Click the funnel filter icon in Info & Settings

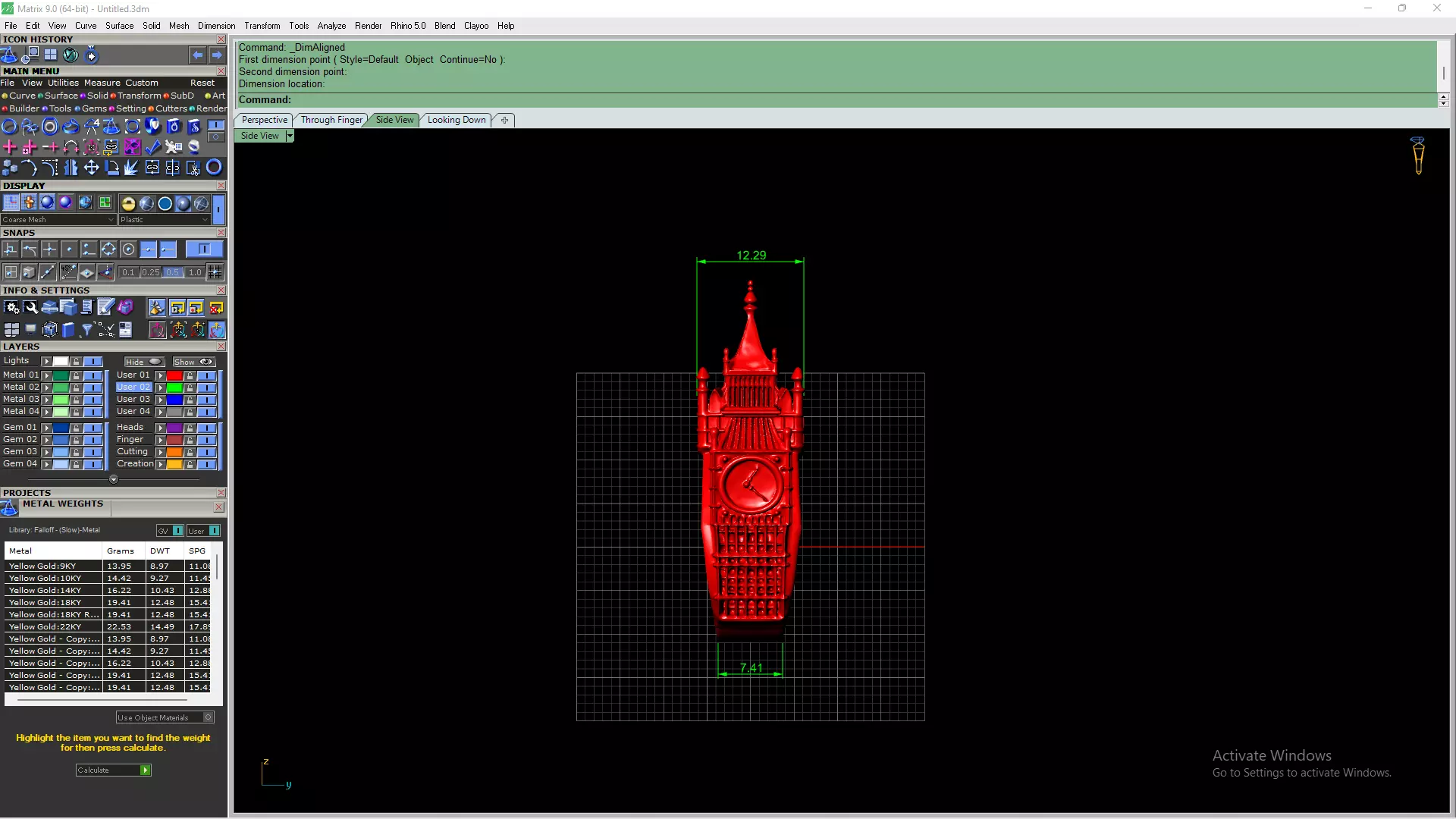click(x=87, y=330)
